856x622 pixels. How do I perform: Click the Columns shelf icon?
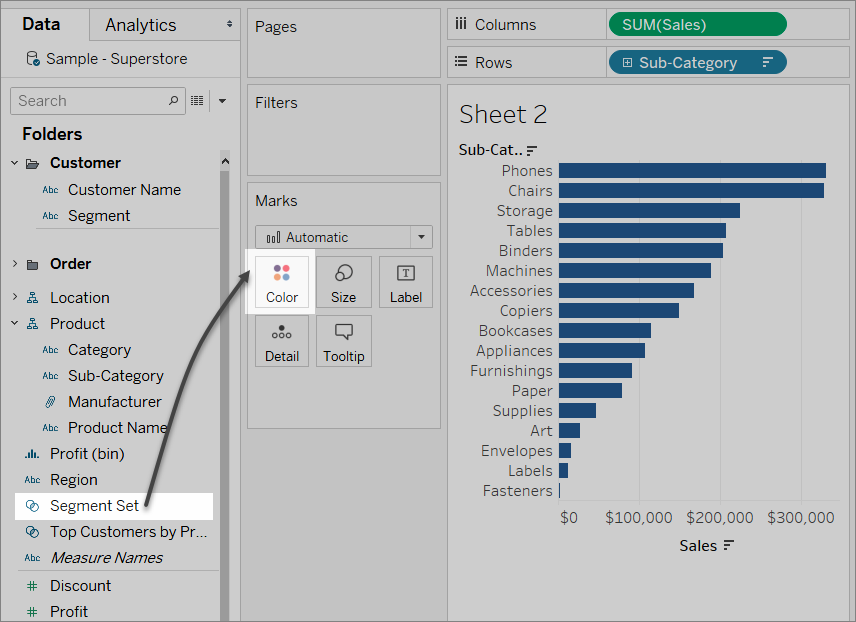461,24
